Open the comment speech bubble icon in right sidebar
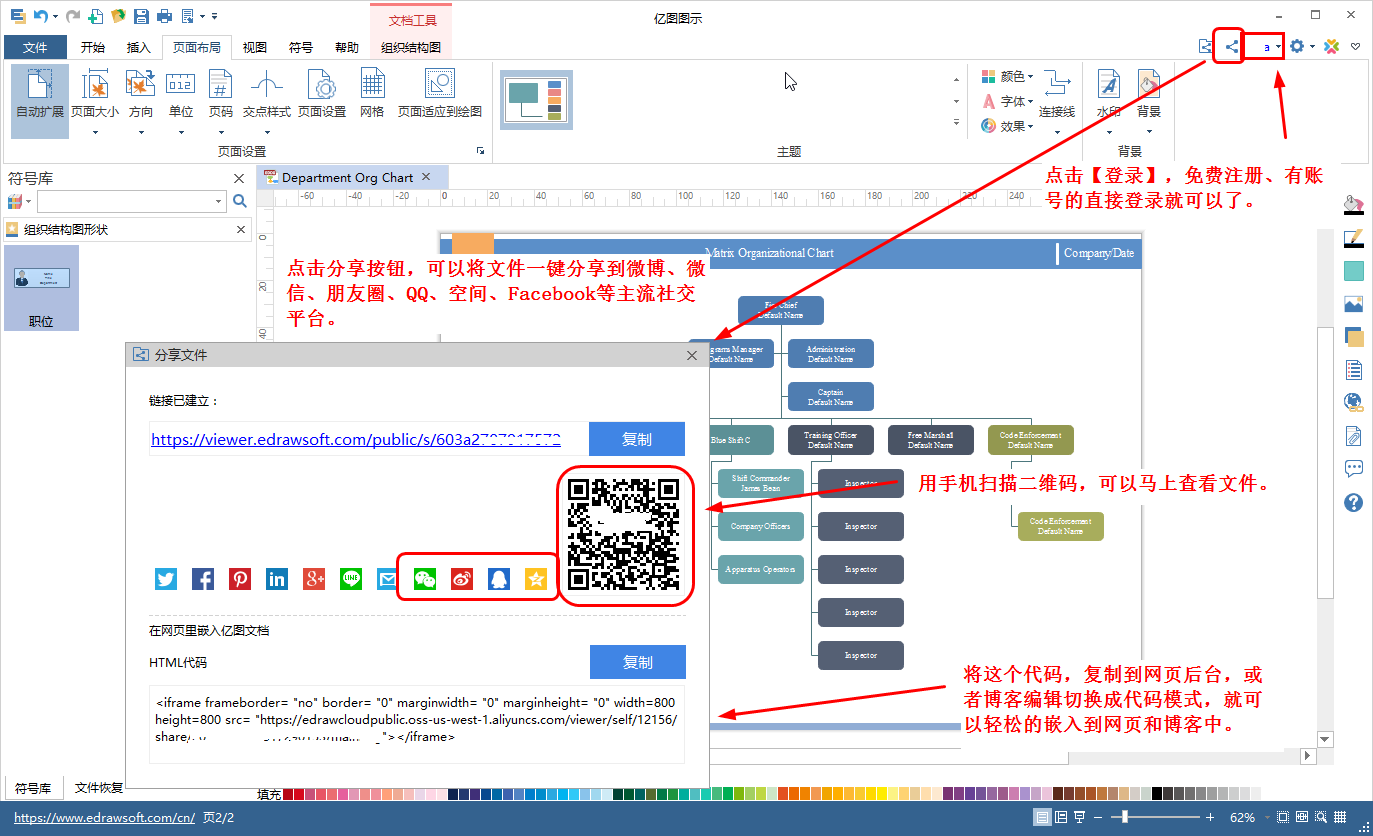The height and width of the screenshot is (836, 1373). (1354, 468)
